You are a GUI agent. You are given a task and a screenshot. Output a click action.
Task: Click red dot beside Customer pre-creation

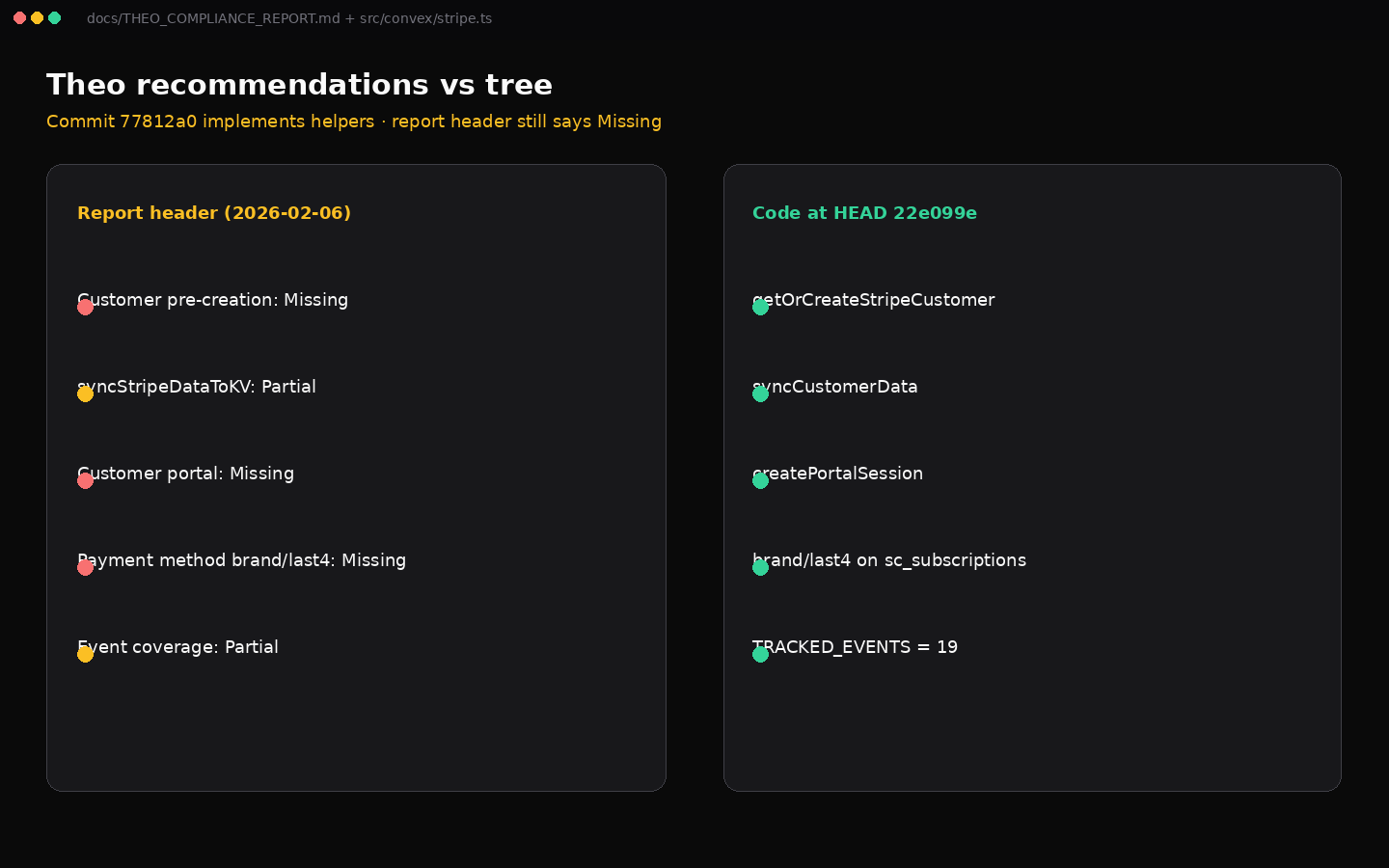[x=85, y=307]
